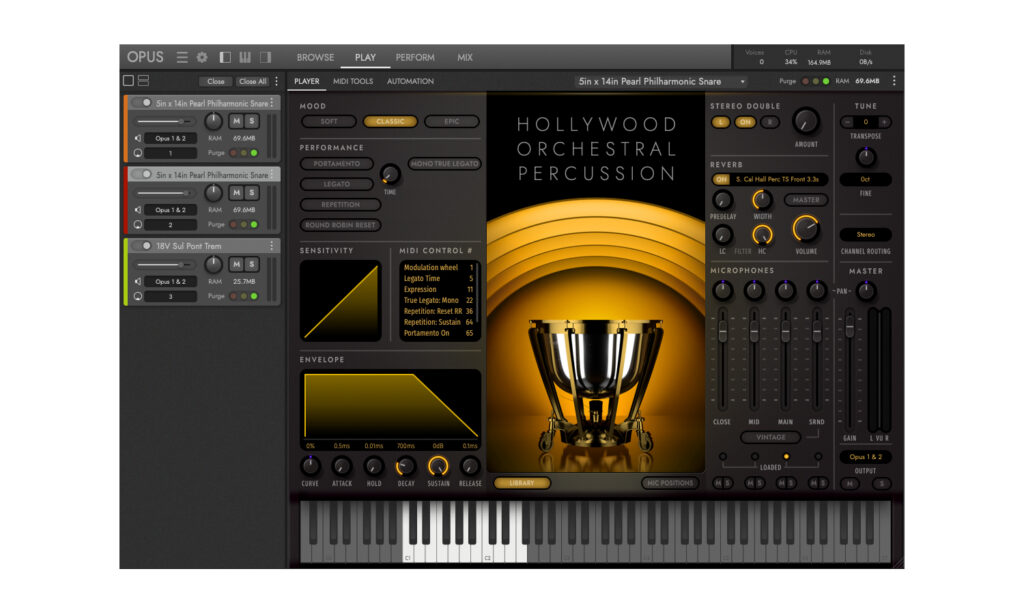This screenshot has width=1024, height=614.
Task: Toggle the left instrument rack panel icon
Action: 225,57
